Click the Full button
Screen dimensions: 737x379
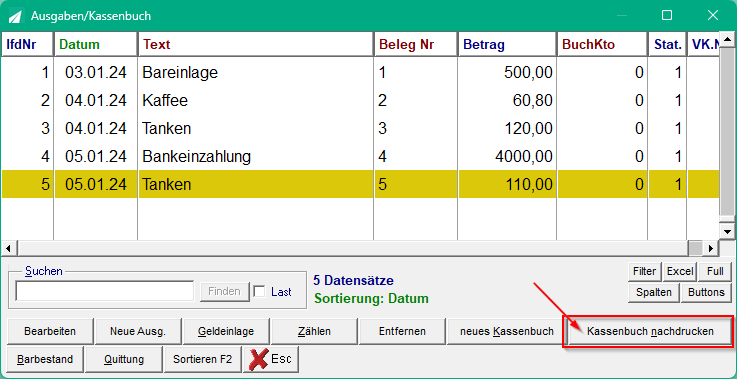coord(715,271)
